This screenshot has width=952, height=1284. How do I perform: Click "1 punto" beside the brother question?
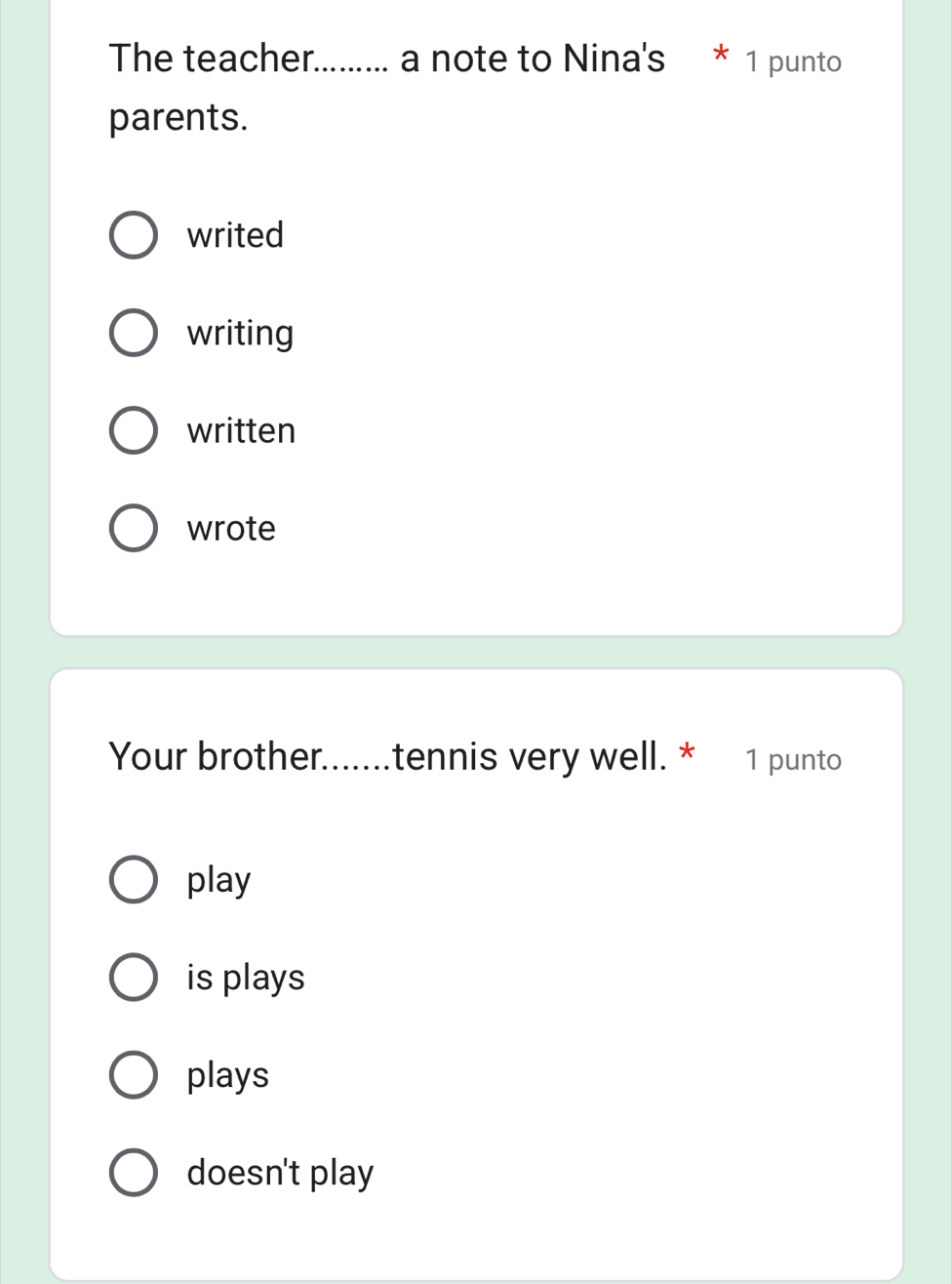tap(792, 759)
